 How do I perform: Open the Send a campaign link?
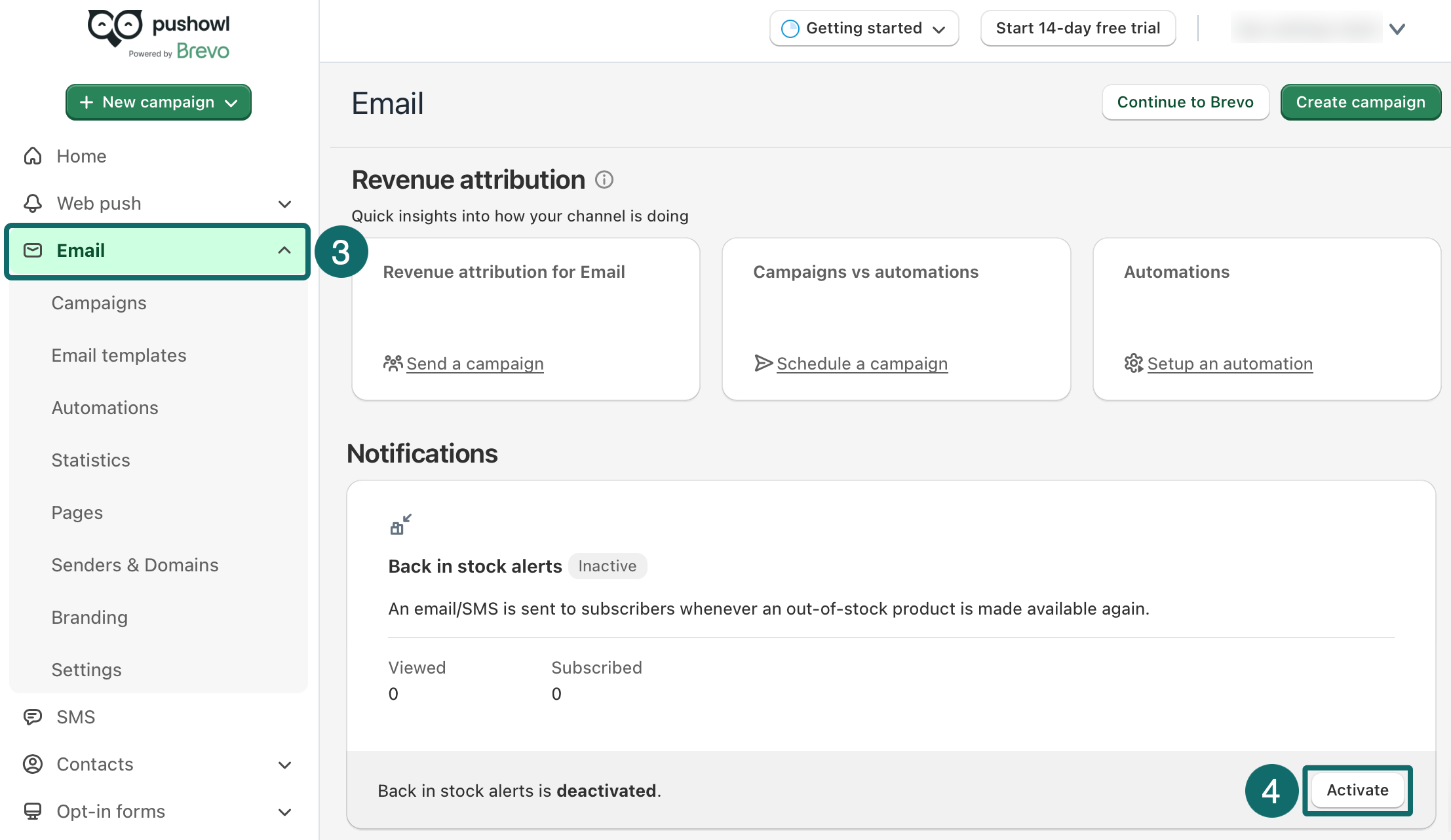(475, 364)
